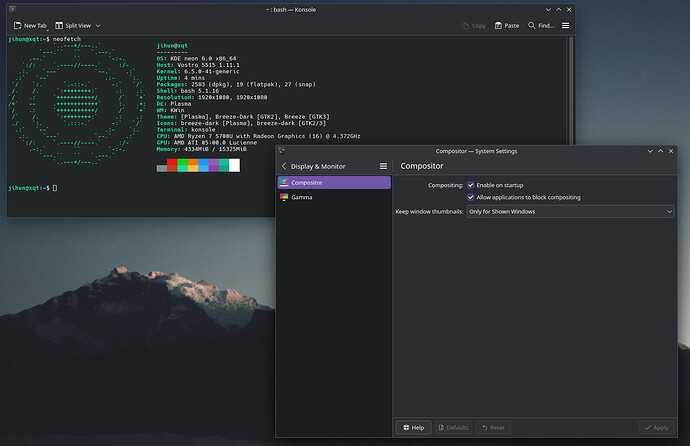Click Paste in Konsole toolbar
Viewport: 690px width, 446px height.
pyautogui.click(x=507, y=26)
